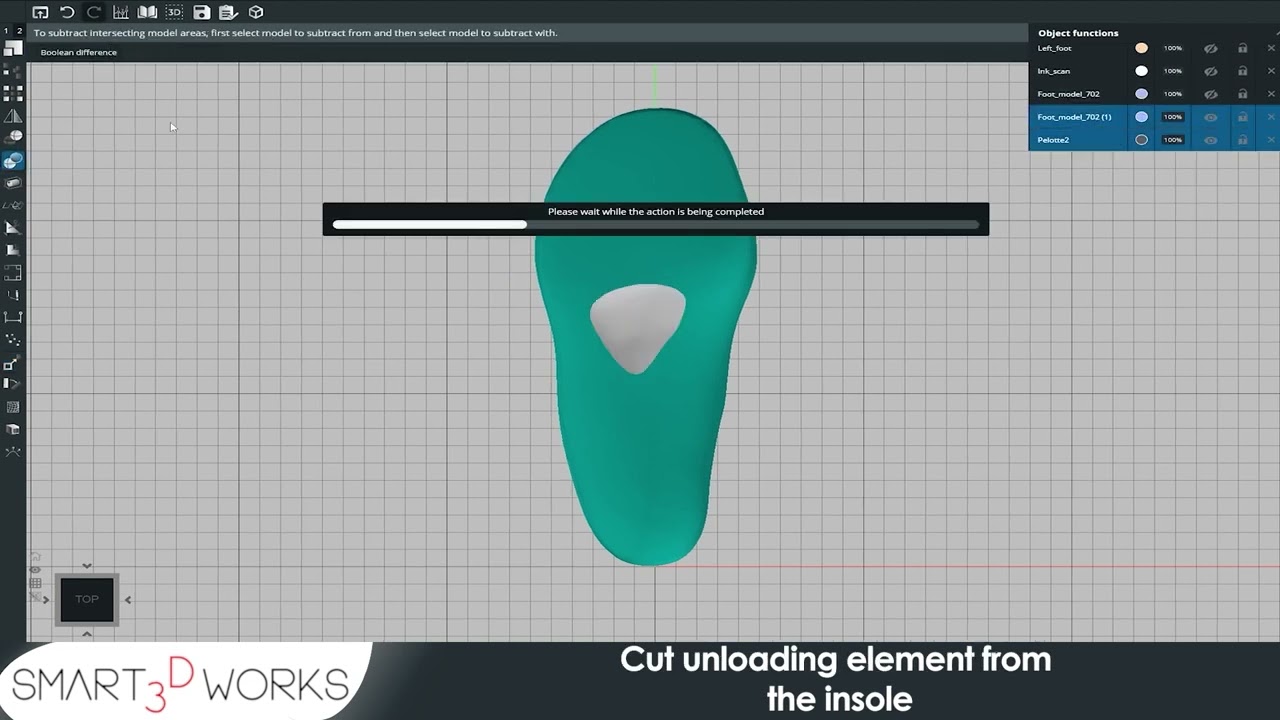The height and width of the screenshot is (720, 1280).
Task: Select the Ink_scan object row
Action: pos(1154,71)
